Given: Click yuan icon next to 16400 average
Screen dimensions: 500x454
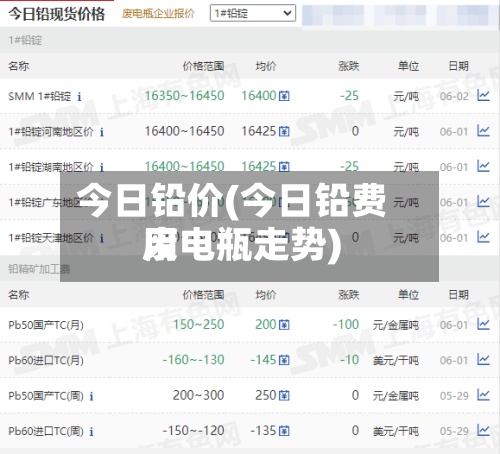Looking at the screenshot, I should (x=284, y=96).
